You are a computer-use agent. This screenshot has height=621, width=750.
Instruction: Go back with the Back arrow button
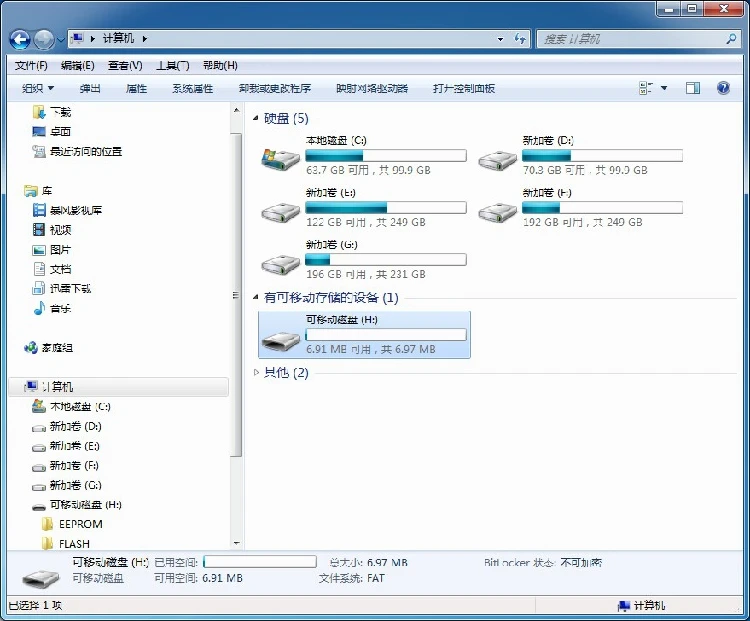[20, 39]
